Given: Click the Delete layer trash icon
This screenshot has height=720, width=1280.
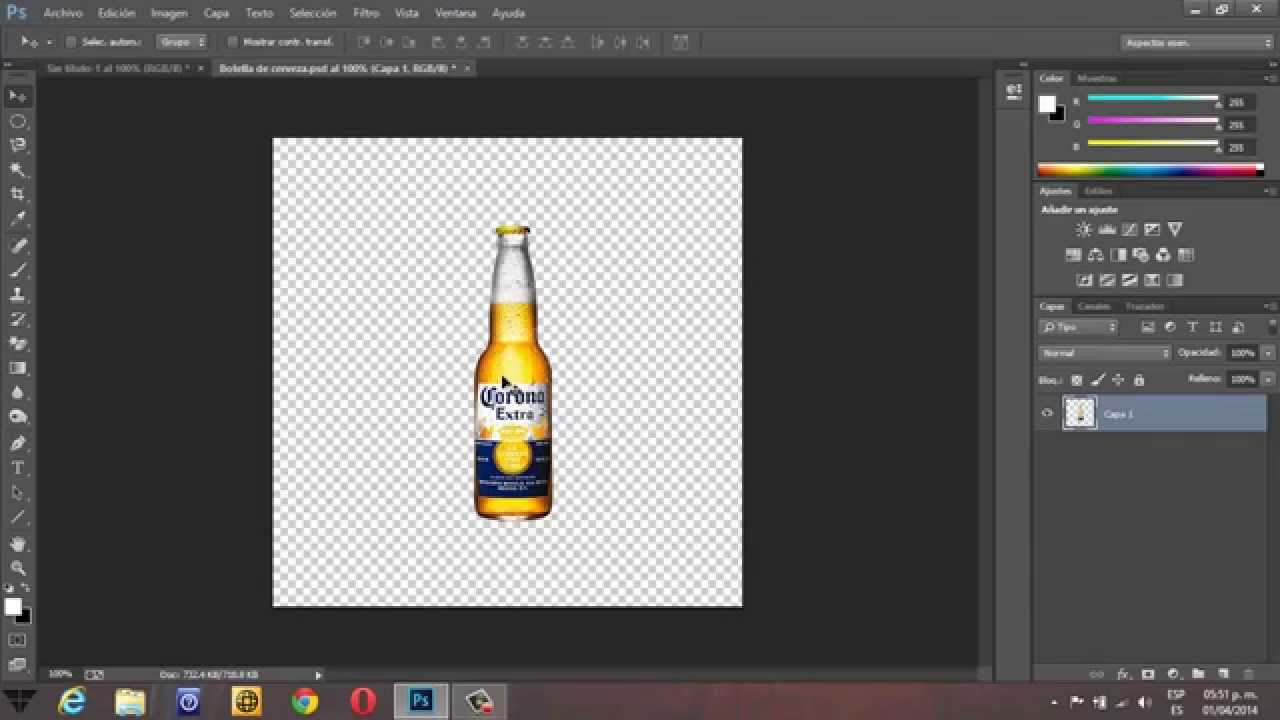Looking at the screenshot, I should coord(1247,675).
